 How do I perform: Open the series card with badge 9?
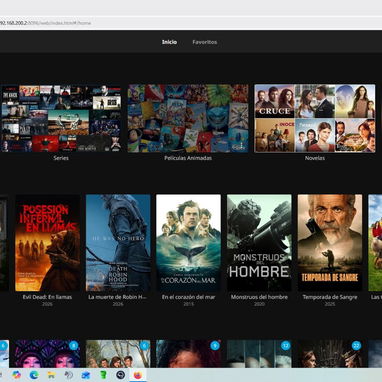point(188,354)
